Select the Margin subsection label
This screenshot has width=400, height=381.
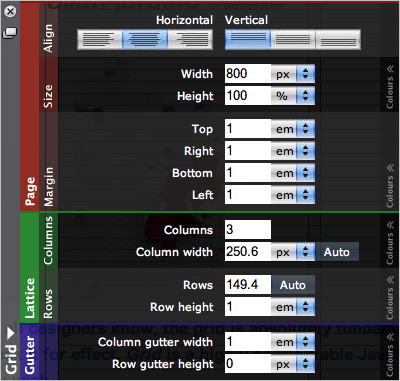(x=49, y=187)
